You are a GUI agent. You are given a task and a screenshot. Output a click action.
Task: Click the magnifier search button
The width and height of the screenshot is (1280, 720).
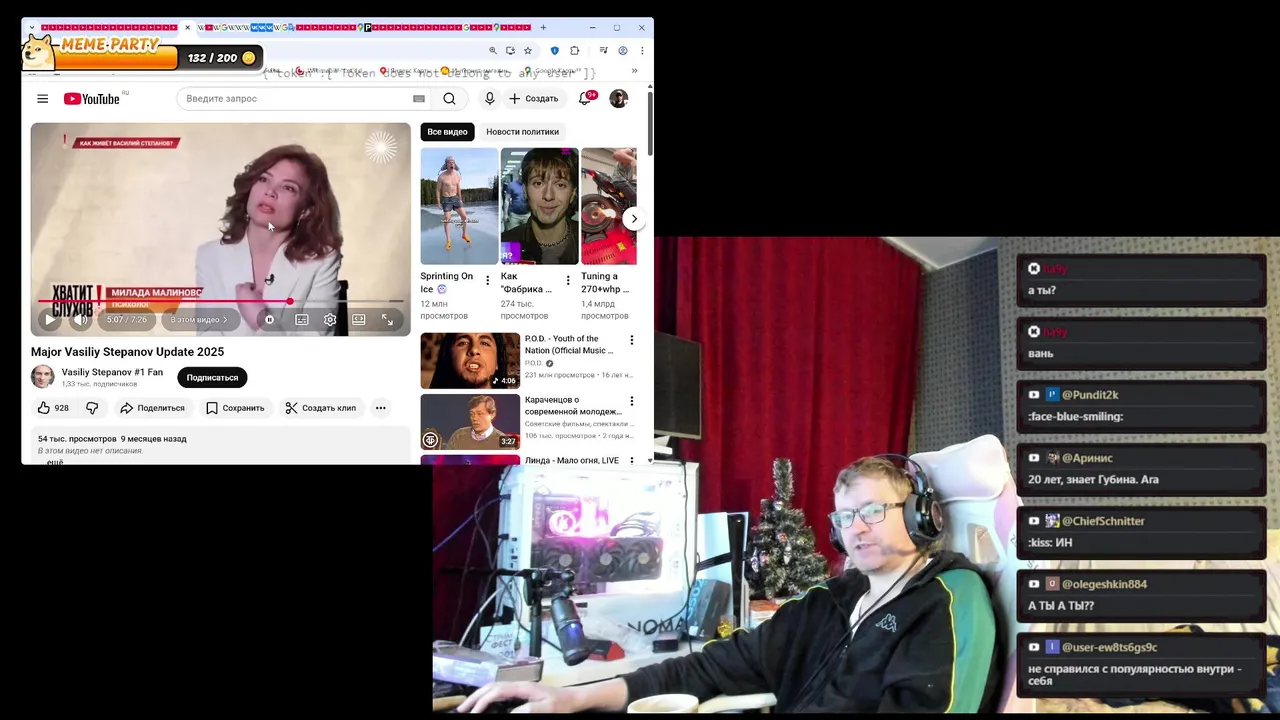pyautogui.click(x=449, y=98)
